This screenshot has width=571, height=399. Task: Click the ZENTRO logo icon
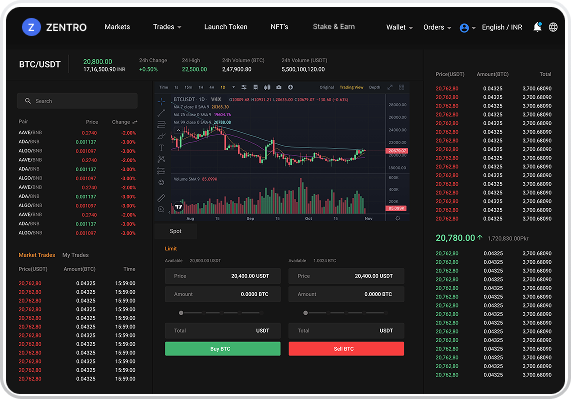pyautogui.click(x=31, y=27)
